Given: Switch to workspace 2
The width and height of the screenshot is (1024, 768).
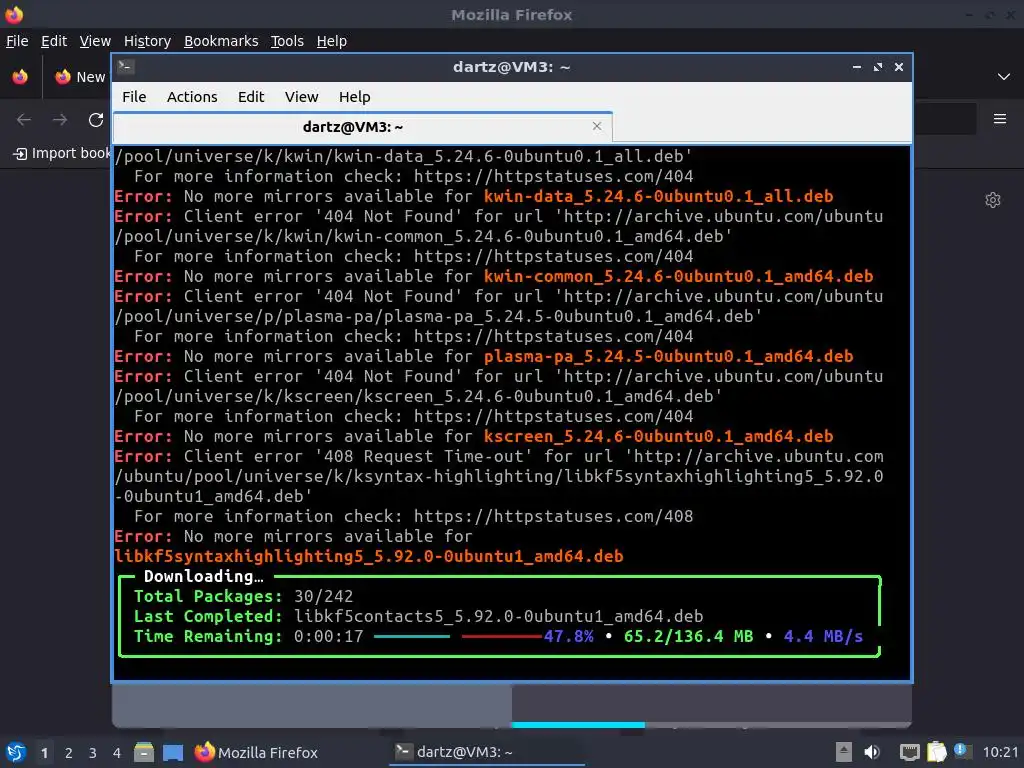Looking at the screenshot, I should coord(69,753).
